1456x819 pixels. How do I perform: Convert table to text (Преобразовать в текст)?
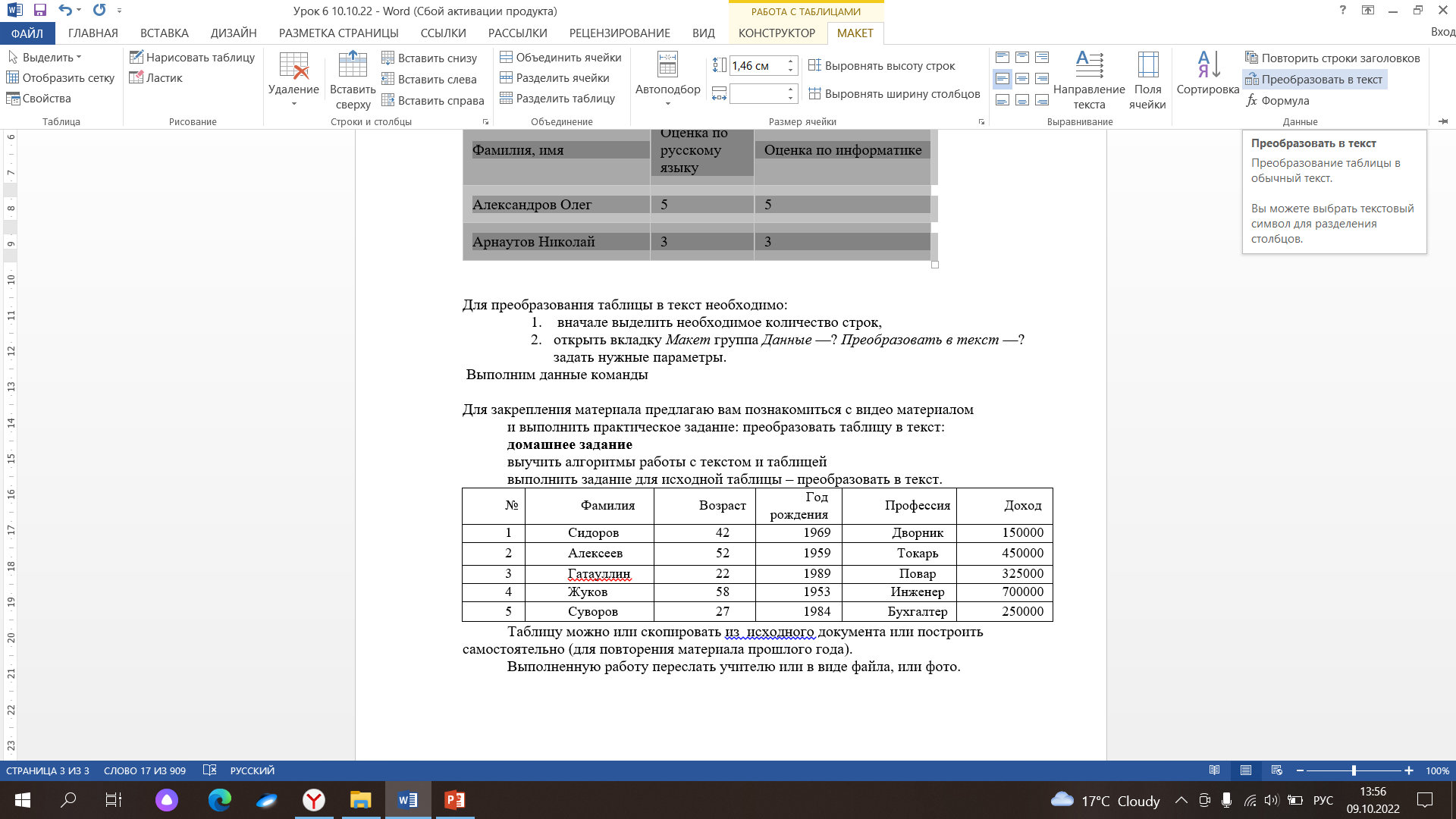click(x=1314, y=79)
